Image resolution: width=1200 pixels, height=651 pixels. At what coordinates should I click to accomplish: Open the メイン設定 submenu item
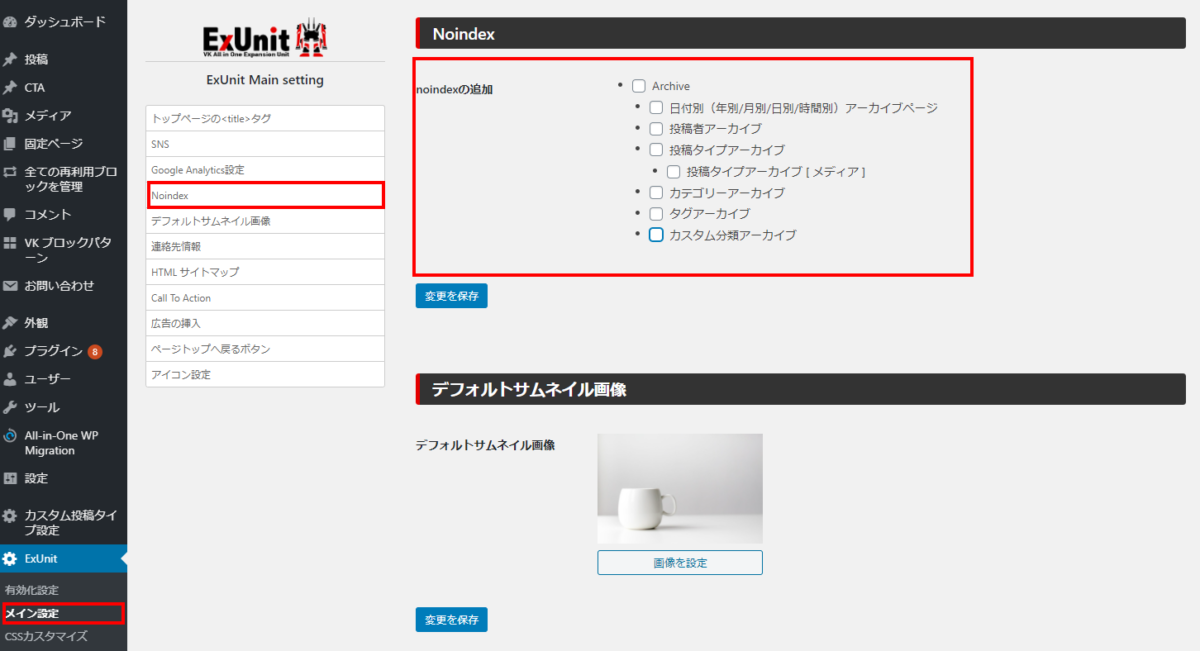(32, 613)
